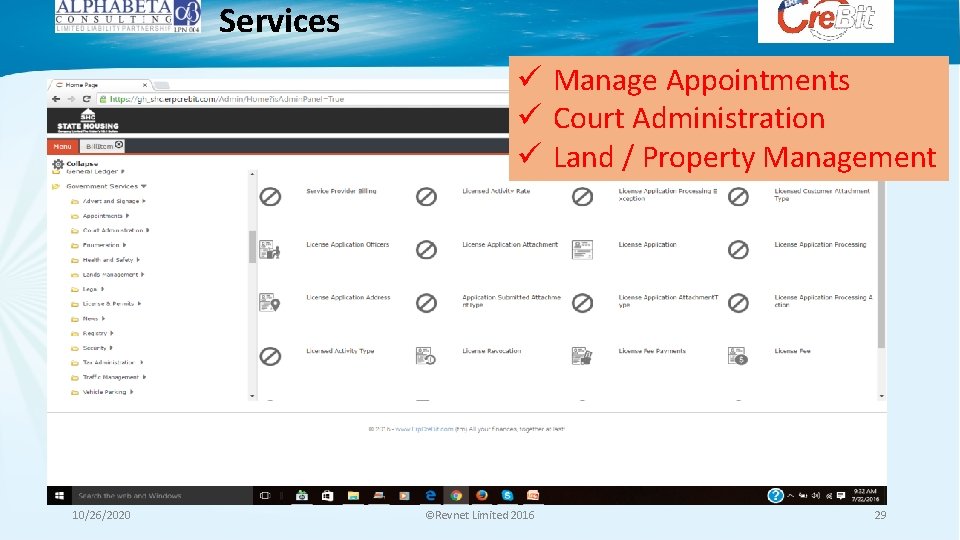Screen dimensions: 960x540
Task: Open License Application Address icon
Action: [x=270, y=302]
